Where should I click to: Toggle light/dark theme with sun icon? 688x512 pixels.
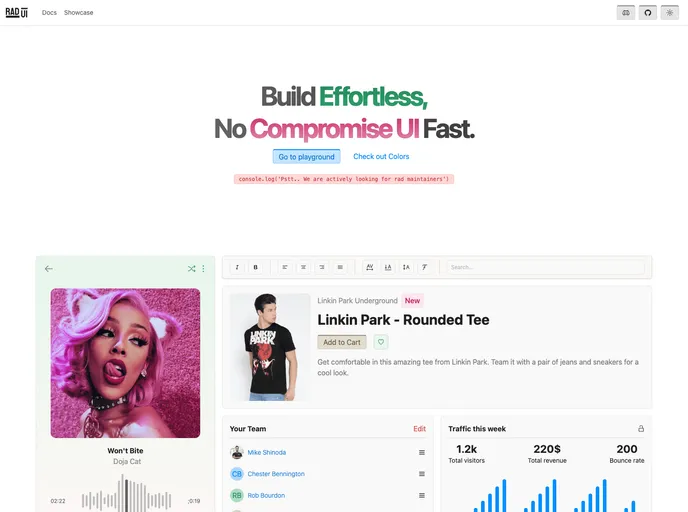click(669, 13)
